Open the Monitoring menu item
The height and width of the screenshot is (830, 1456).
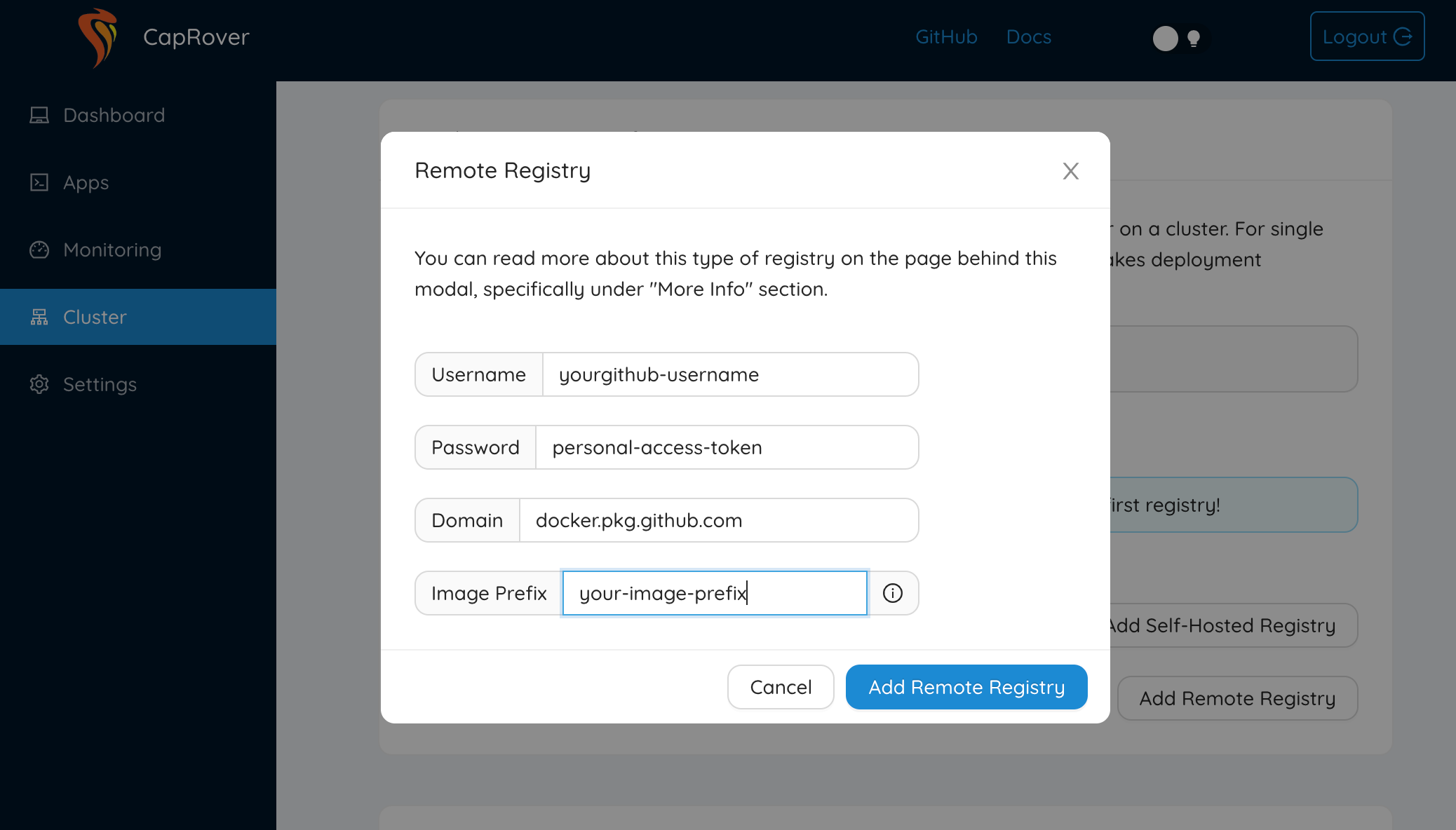coord(112,250)
